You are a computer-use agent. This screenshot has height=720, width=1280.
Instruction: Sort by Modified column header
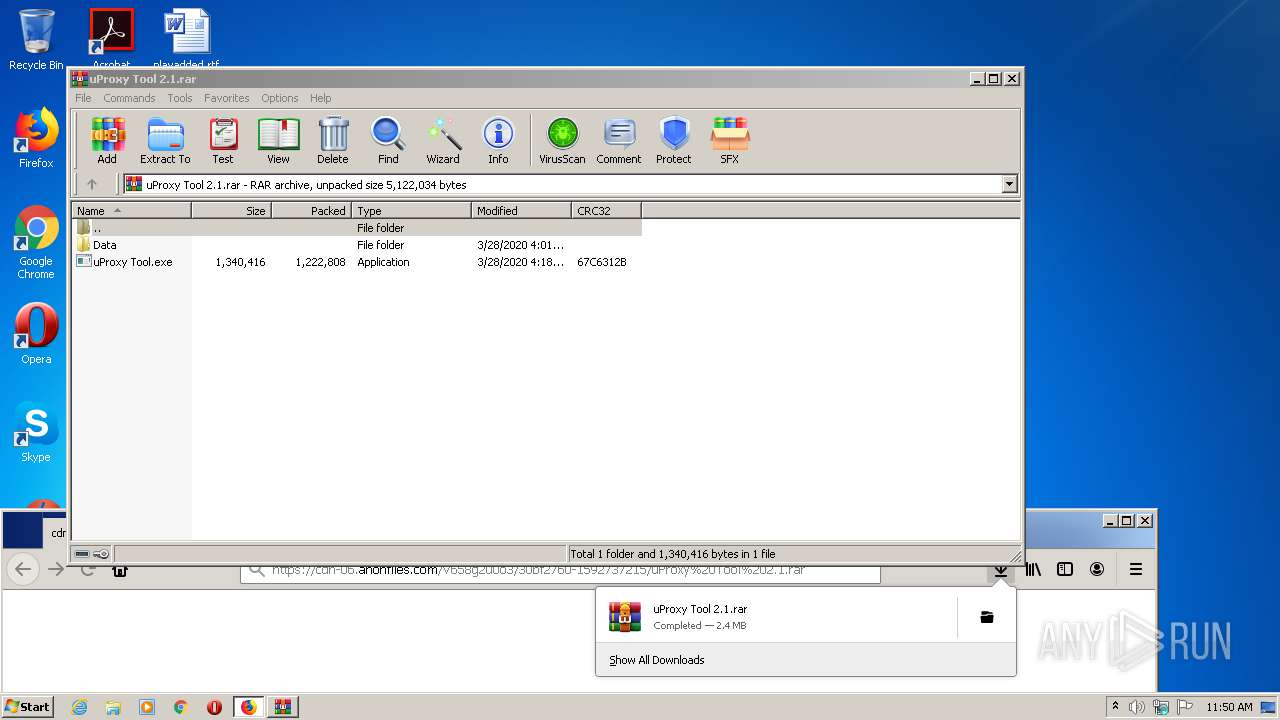pos(521,210)
